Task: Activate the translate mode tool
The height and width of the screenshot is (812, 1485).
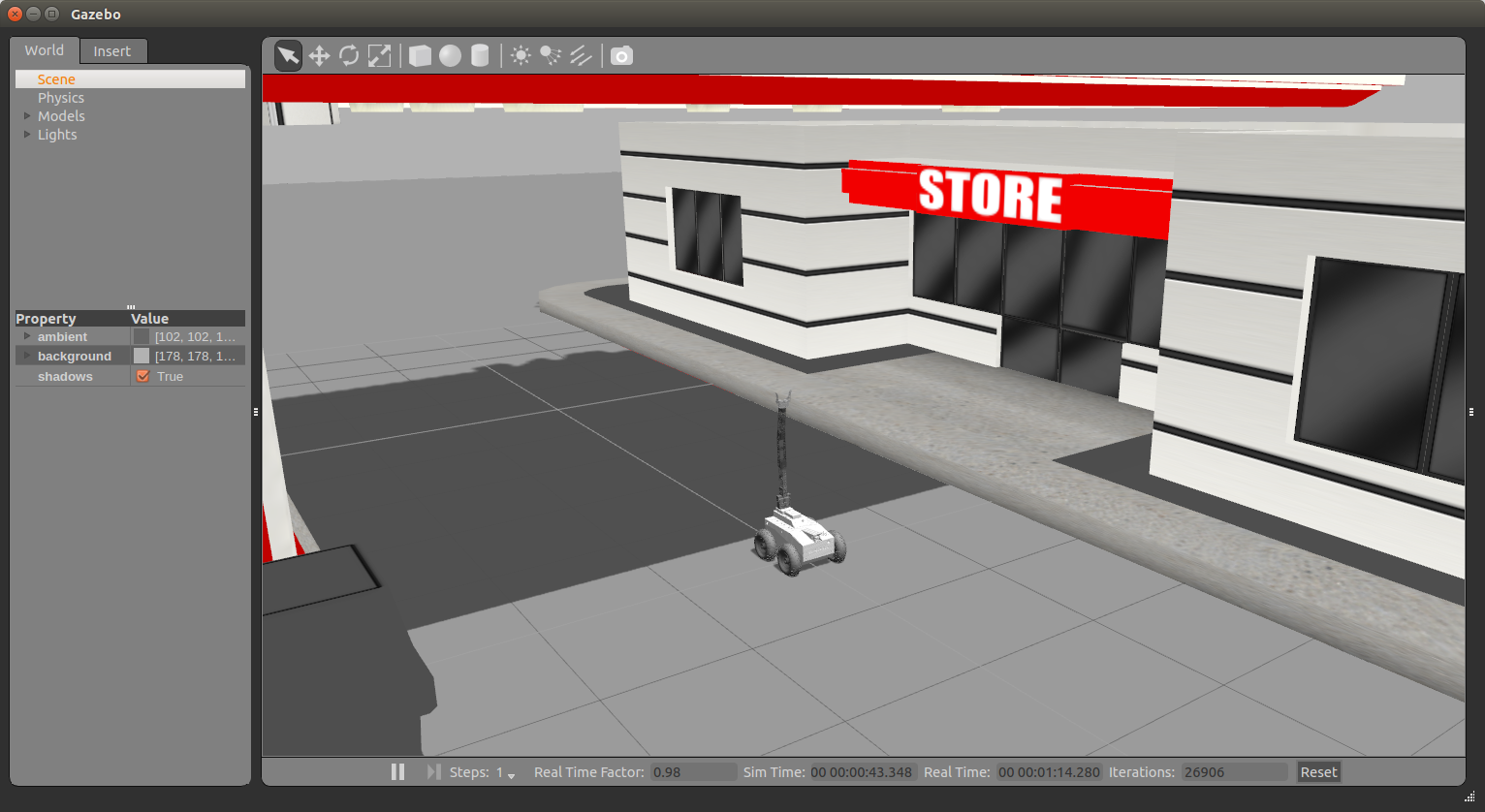Action: pyautogui.click(x=319, y=56)
